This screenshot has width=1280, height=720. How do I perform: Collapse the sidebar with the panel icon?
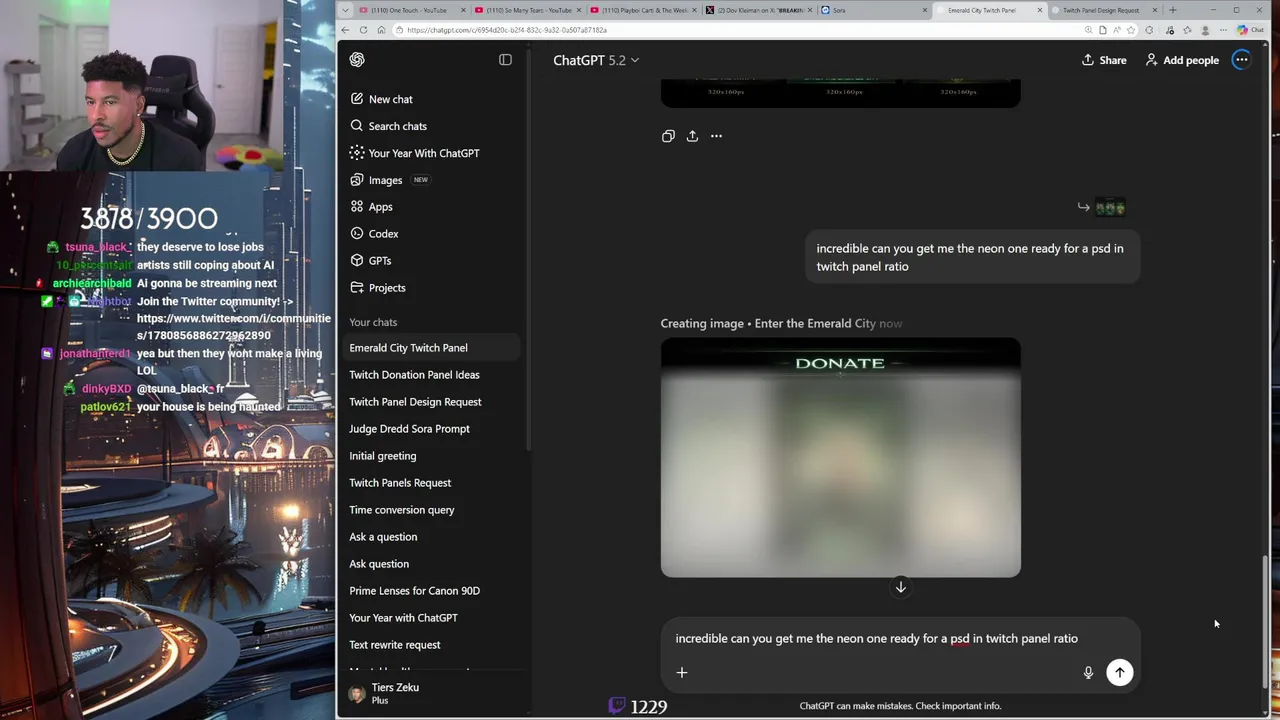tap(505, 60)
